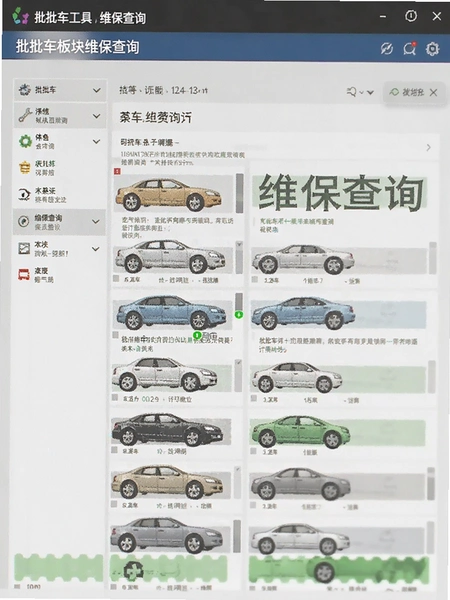
Task: Select the dark grey car thumbnail
Action: coord(301,484)
